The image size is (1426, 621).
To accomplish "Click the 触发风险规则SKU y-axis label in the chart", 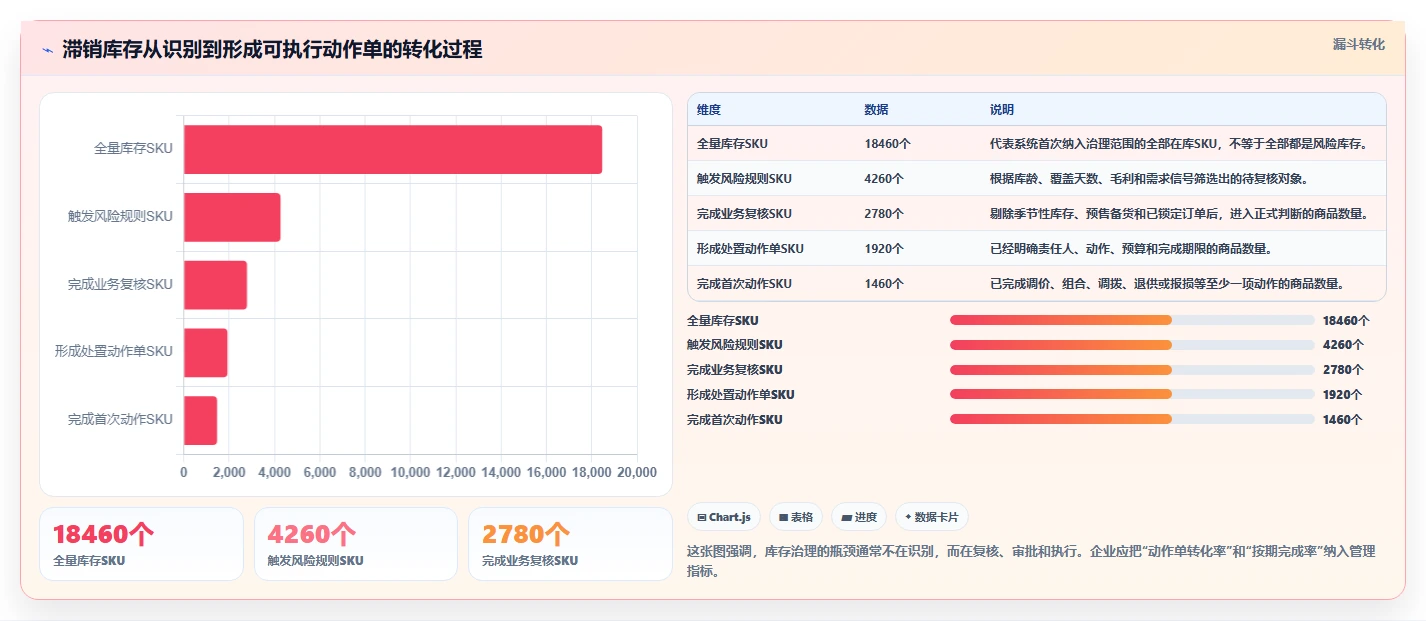I will [x=120, y=217].
